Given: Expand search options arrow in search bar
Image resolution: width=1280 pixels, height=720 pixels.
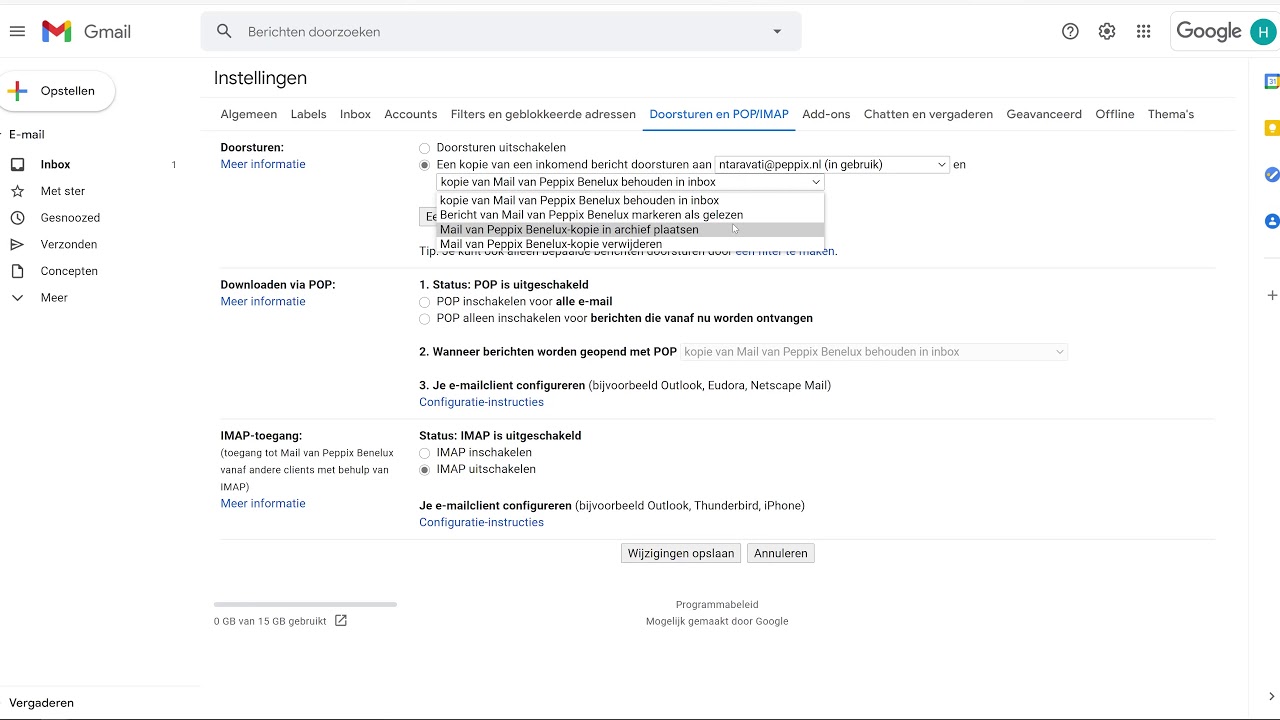Looking at the screenshot, I should (777, 32).
